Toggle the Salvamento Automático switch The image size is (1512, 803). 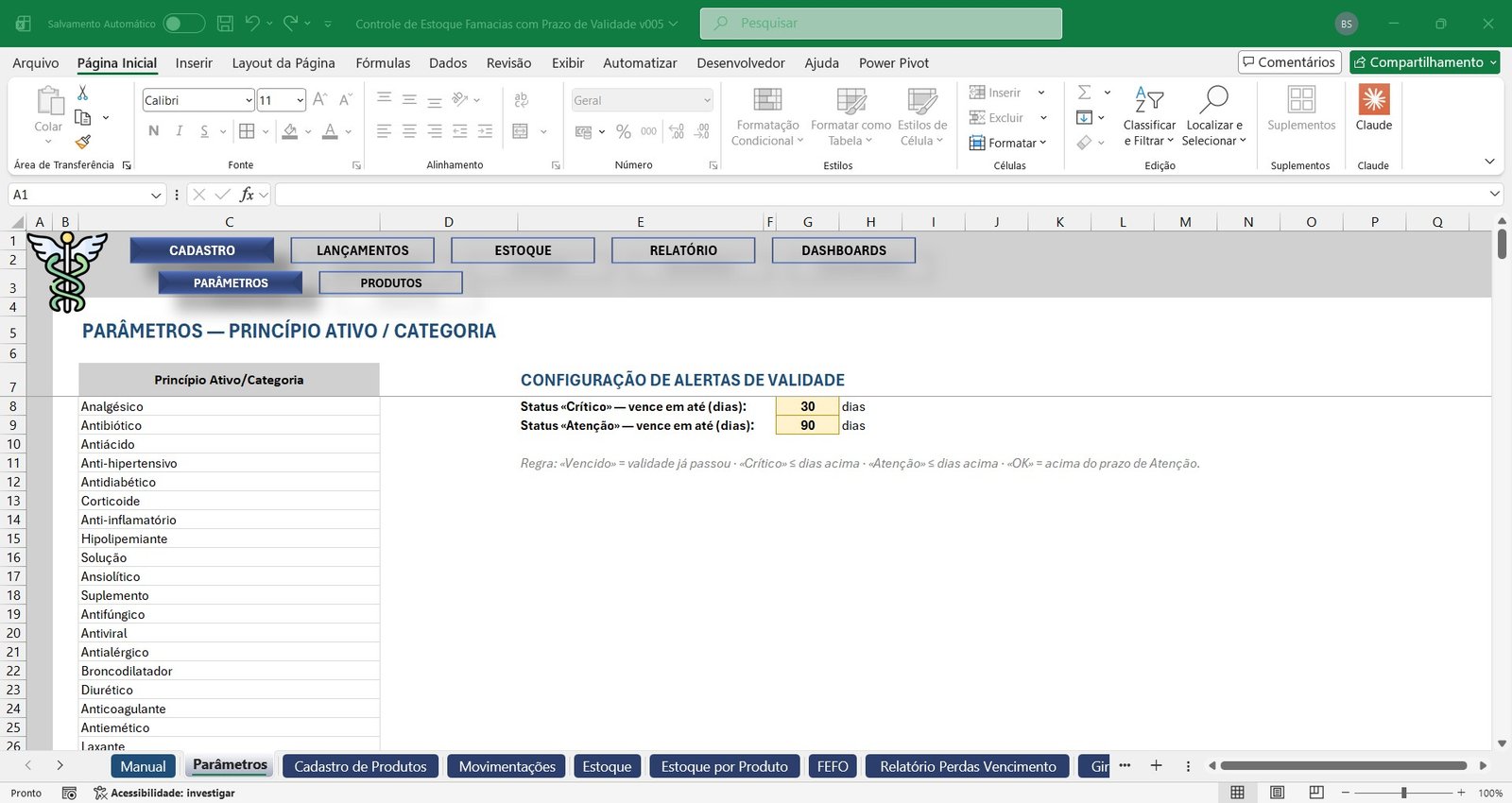click(183, 24)
